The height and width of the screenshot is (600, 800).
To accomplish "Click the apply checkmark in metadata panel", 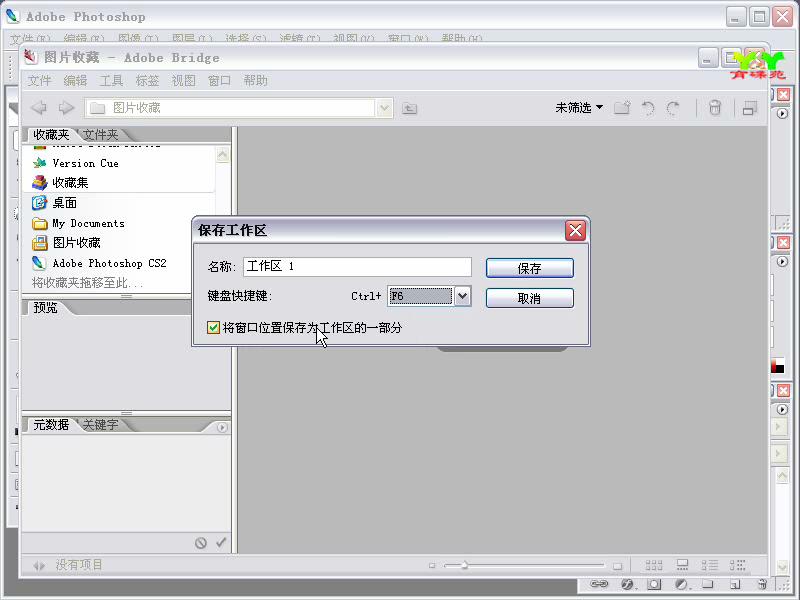I will [x=221, y=542].
